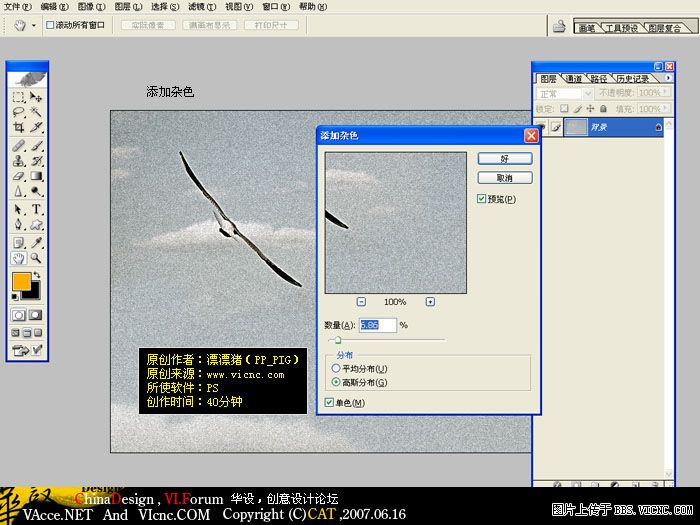Viewport: 700px width, 525px height.
Task: Click the noise amount input field
Action: [378, 325]
